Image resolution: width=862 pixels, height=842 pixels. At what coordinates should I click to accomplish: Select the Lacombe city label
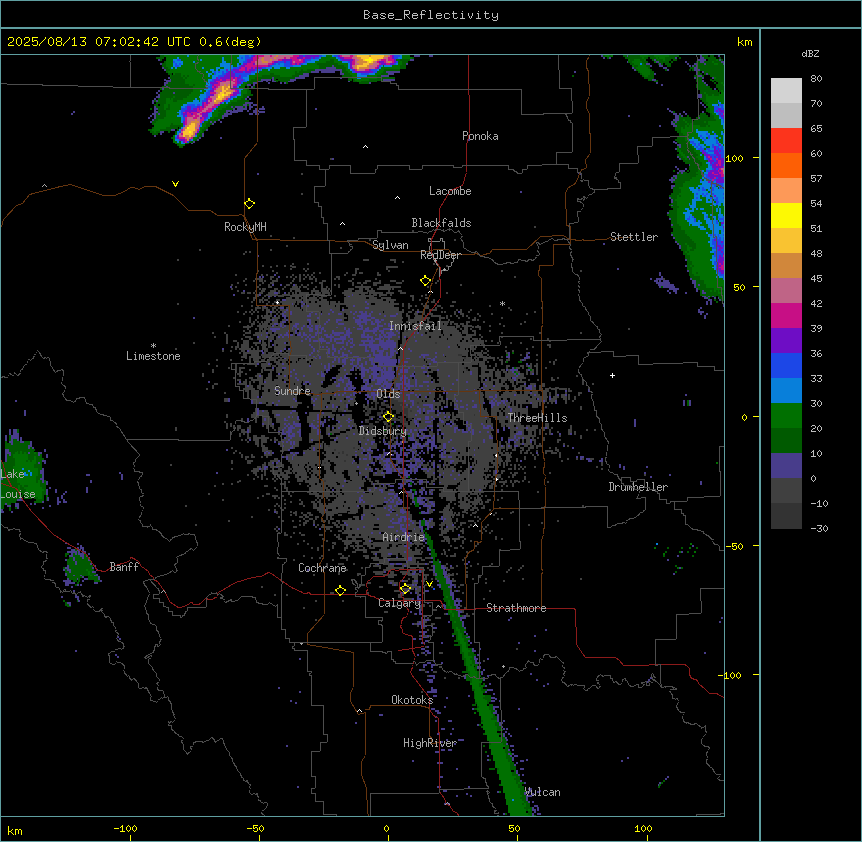click(x=450, y=191)
